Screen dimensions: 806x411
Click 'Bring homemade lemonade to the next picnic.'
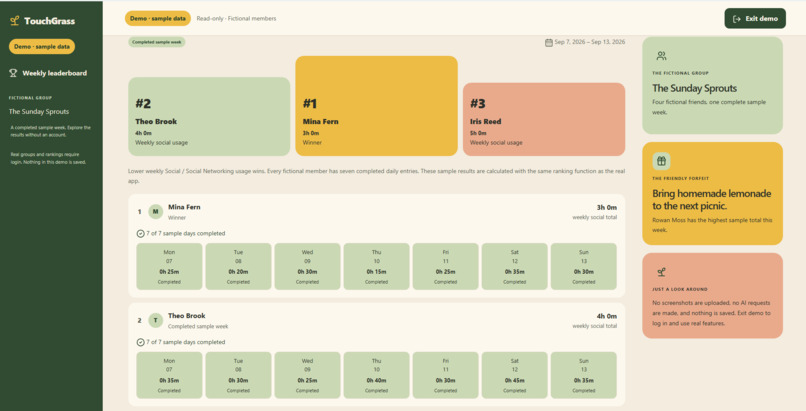[711, 200]
